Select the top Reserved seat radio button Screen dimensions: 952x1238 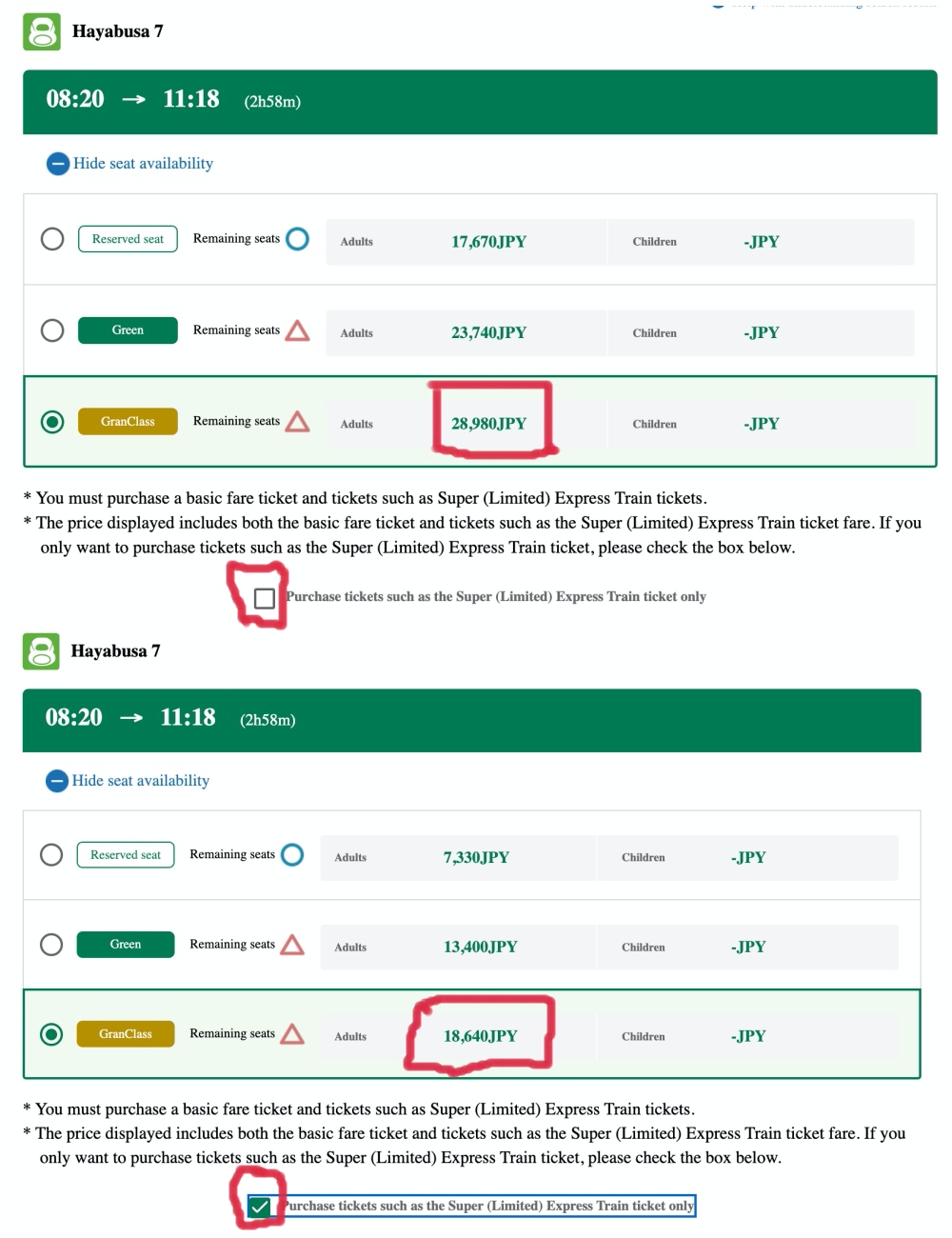(52, 239)
